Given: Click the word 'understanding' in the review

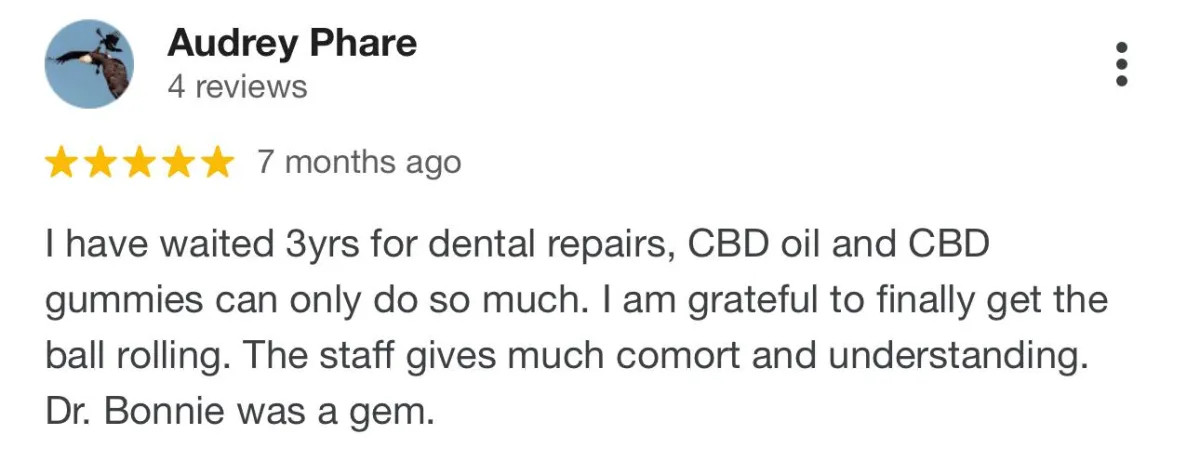Looking at the screenshot, I should pyautogui.click(x=970, y=358).
